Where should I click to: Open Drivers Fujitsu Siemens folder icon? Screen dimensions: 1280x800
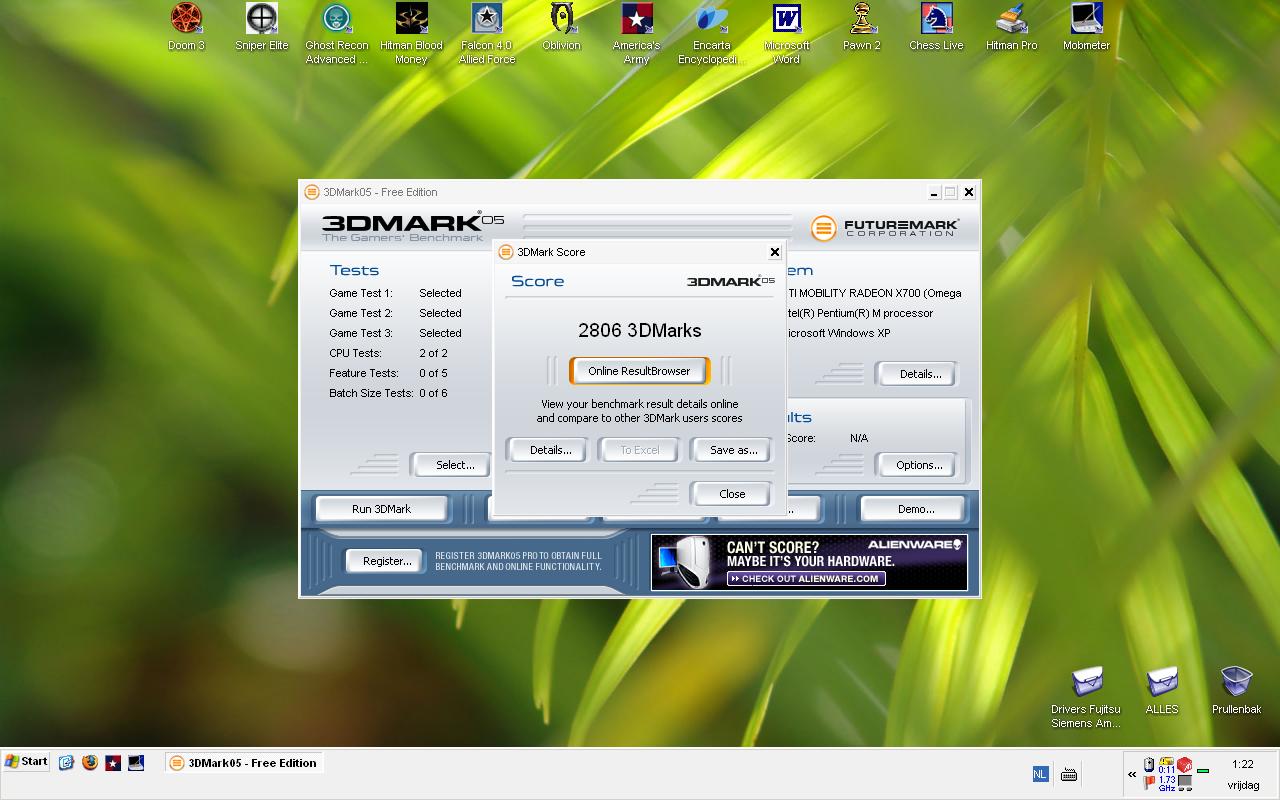(1086, 697)
